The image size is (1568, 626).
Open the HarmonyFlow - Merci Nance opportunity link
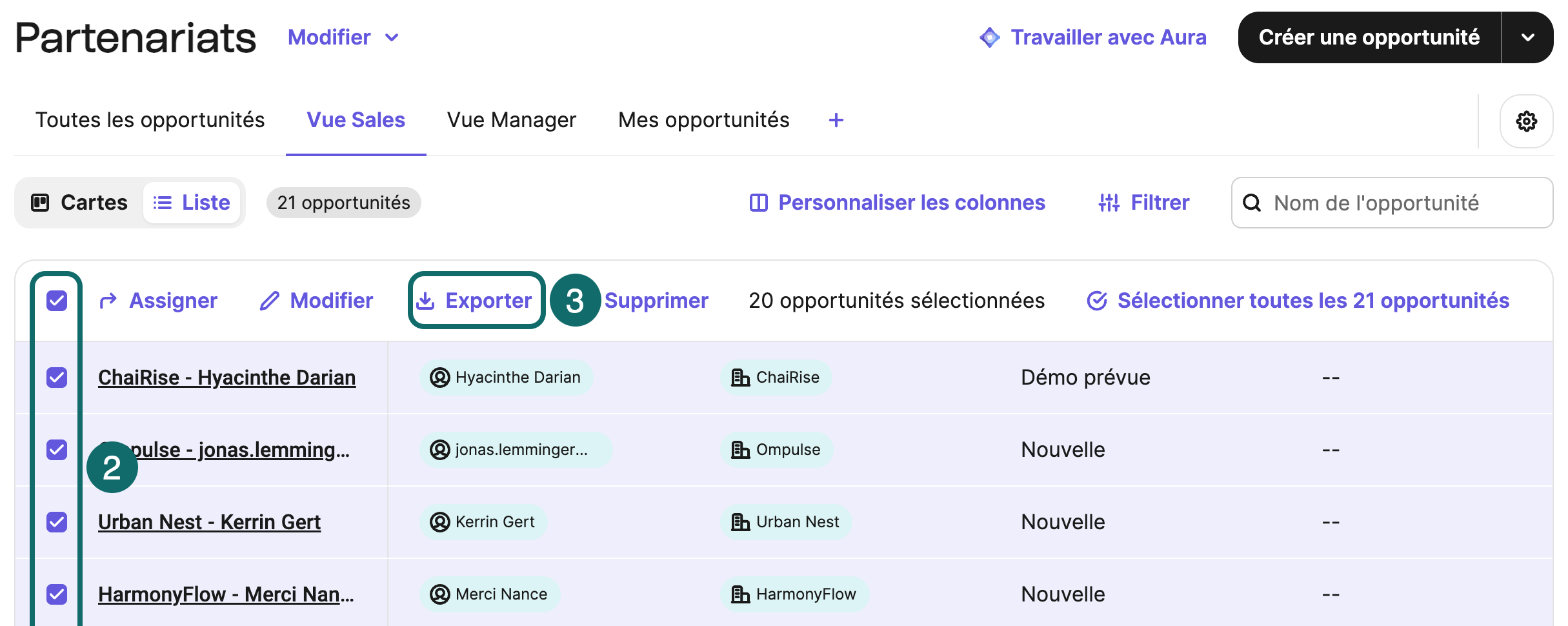tap(226, 594)
